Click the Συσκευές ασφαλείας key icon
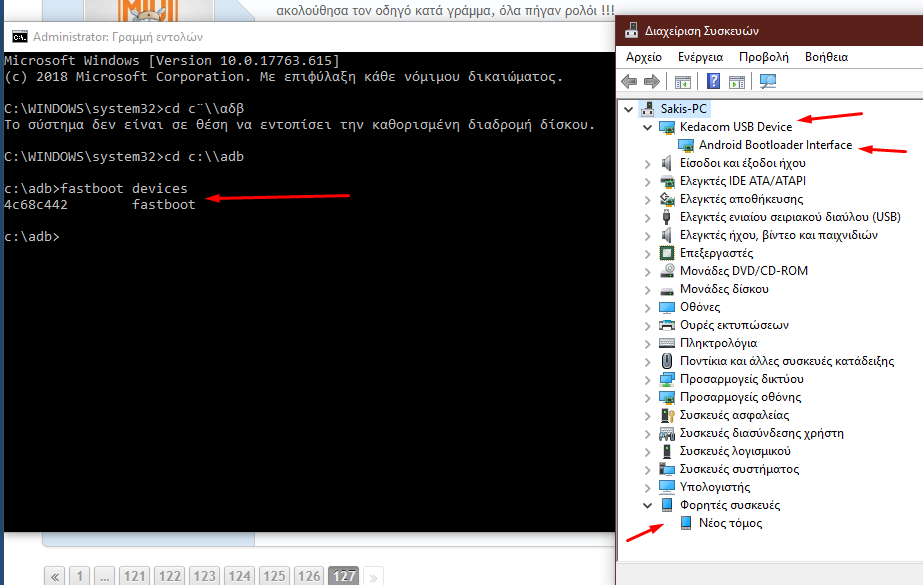 (x=667, y=416)
